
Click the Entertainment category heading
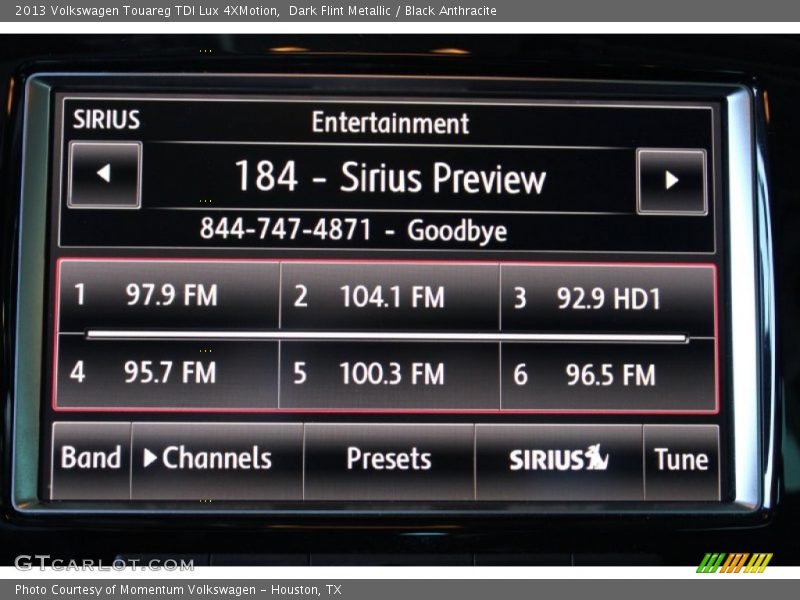coord(389,123)
